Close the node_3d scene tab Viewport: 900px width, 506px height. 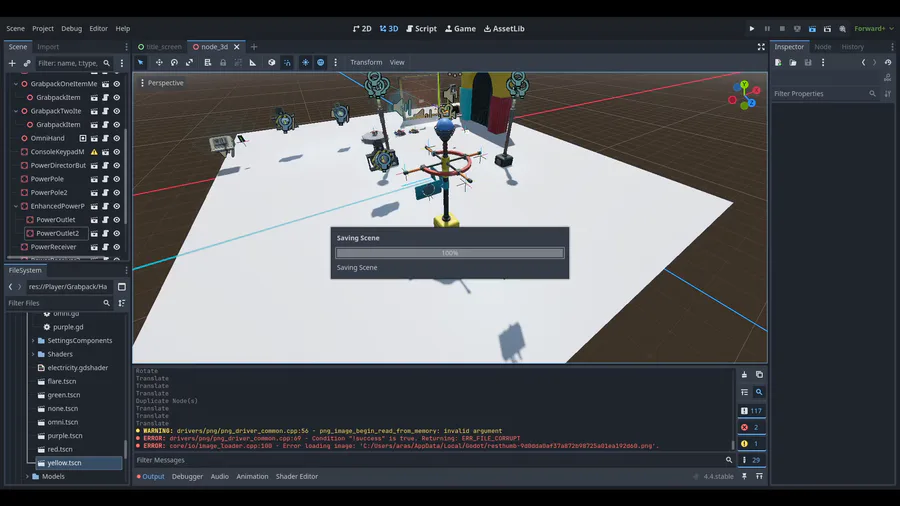tap(236, 47)
